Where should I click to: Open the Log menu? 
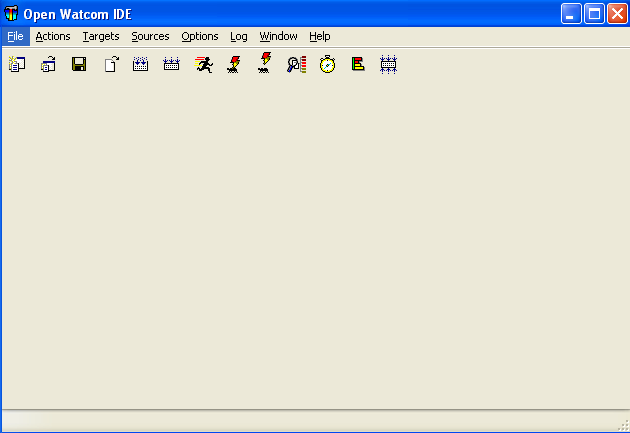click(x=239, y=36)
